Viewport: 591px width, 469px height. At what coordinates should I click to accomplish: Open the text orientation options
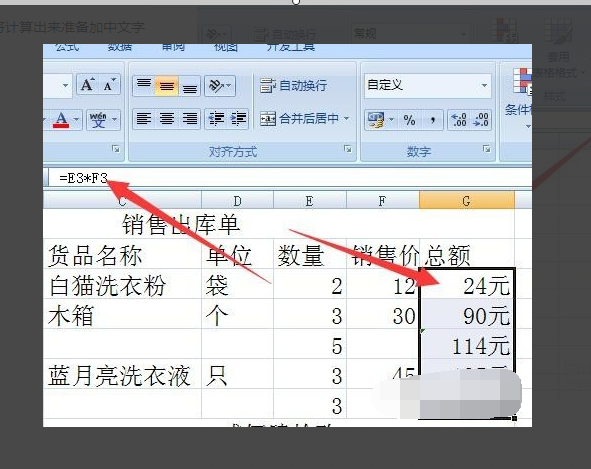(x=220, y=86)
